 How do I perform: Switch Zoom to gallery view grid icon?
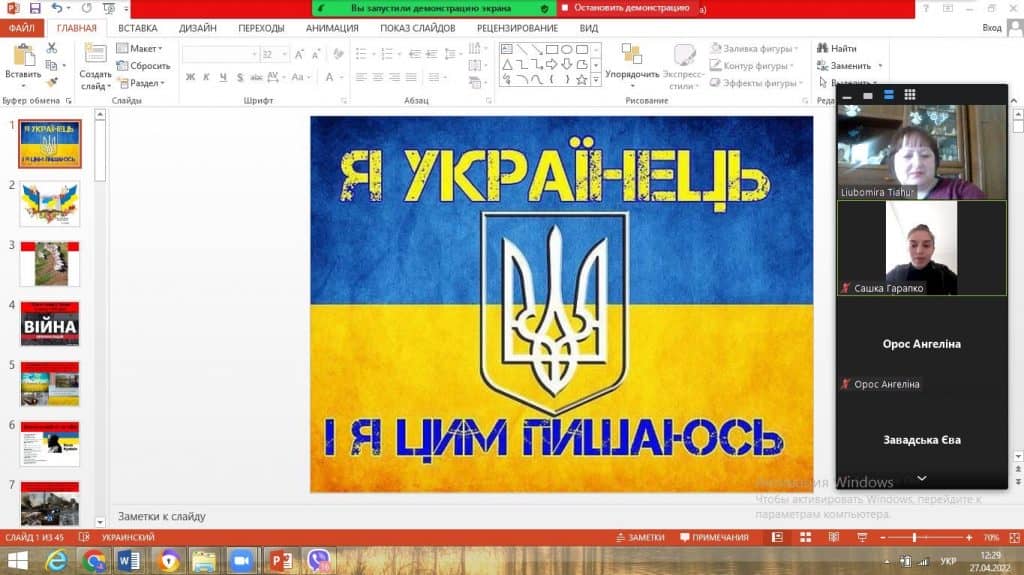pyautogui.click(x=909, y=95)
